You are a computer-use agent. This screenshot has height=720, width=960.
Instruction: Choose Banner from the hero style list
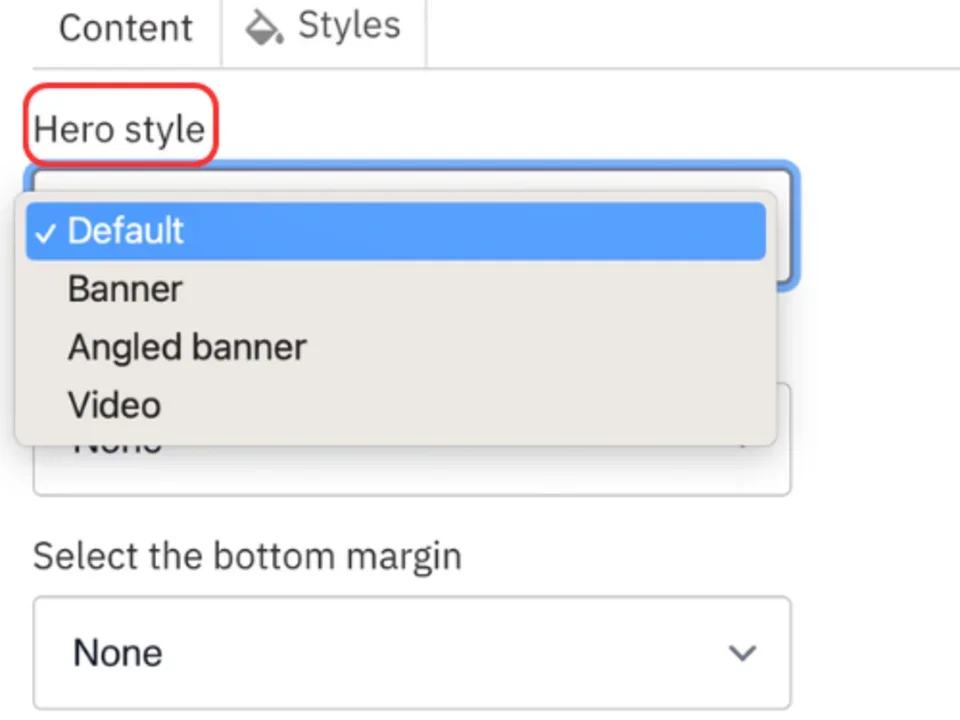point(124,289)
